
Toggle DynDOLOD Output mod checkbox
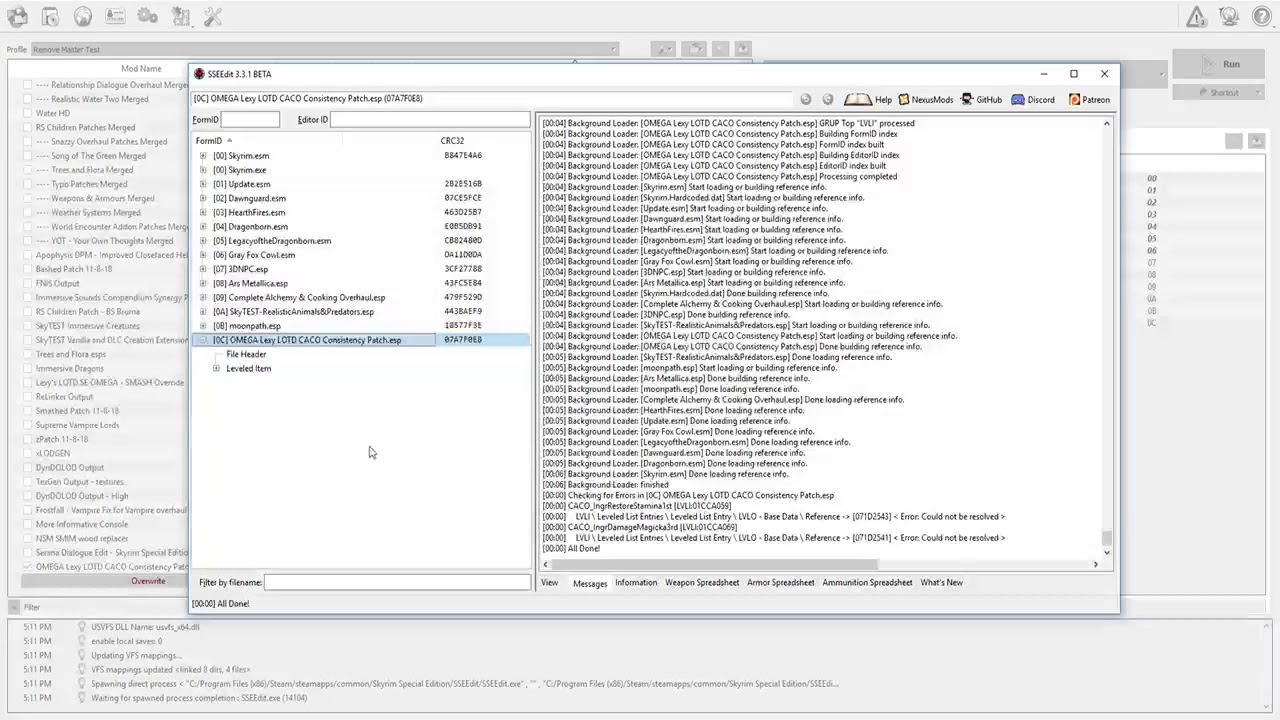point(28,467)
